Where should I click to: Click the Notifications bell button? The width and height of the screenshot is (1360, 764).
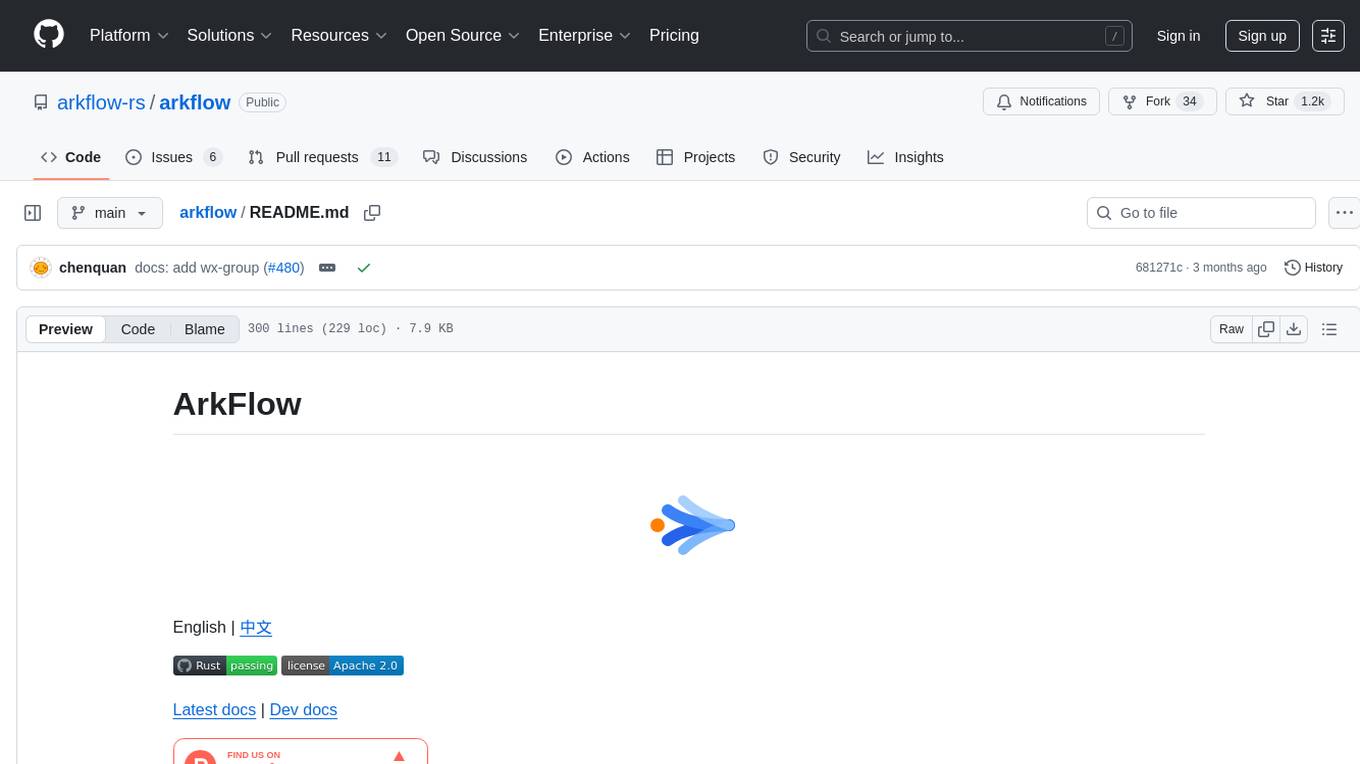pos(1041,101)
